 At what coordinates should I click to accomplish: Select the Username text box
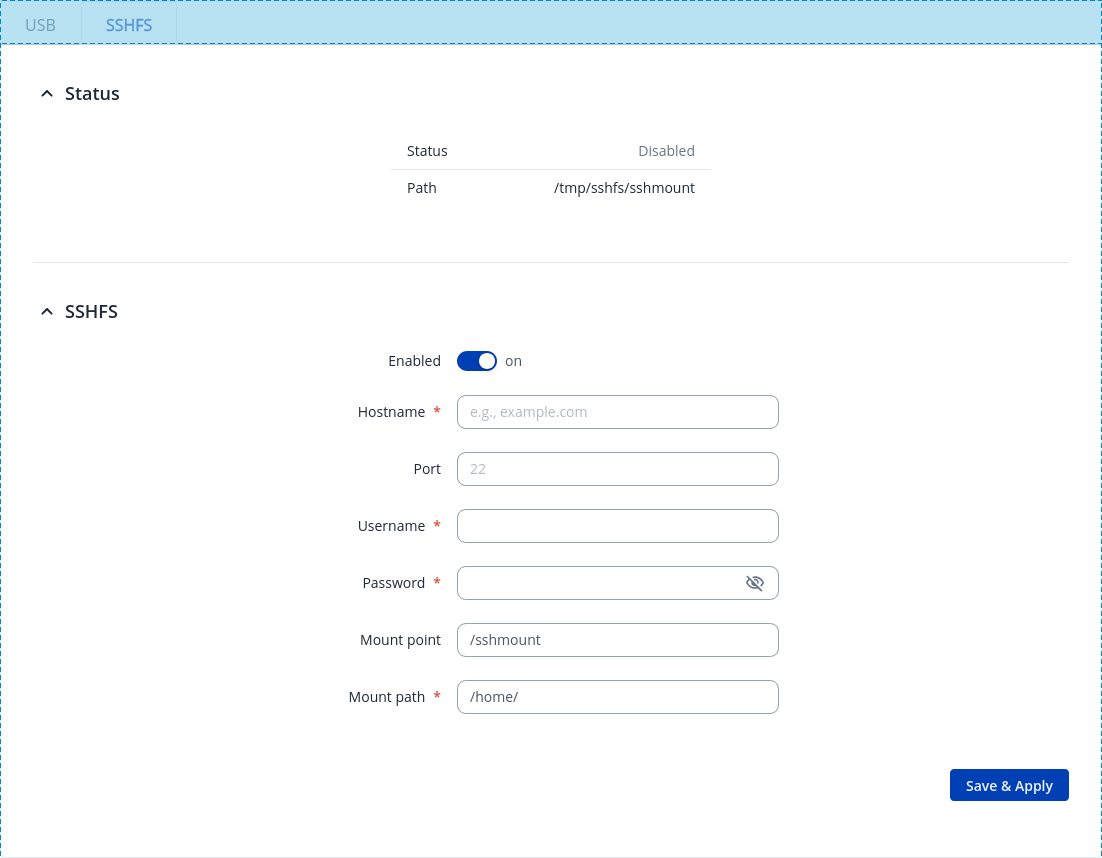[x=617, y=526]
